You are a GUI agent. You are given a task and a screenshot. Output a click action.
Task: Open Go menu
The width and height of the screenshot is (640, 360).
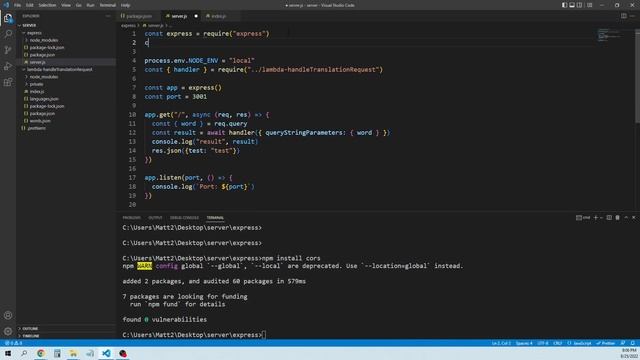click(78, 5)
